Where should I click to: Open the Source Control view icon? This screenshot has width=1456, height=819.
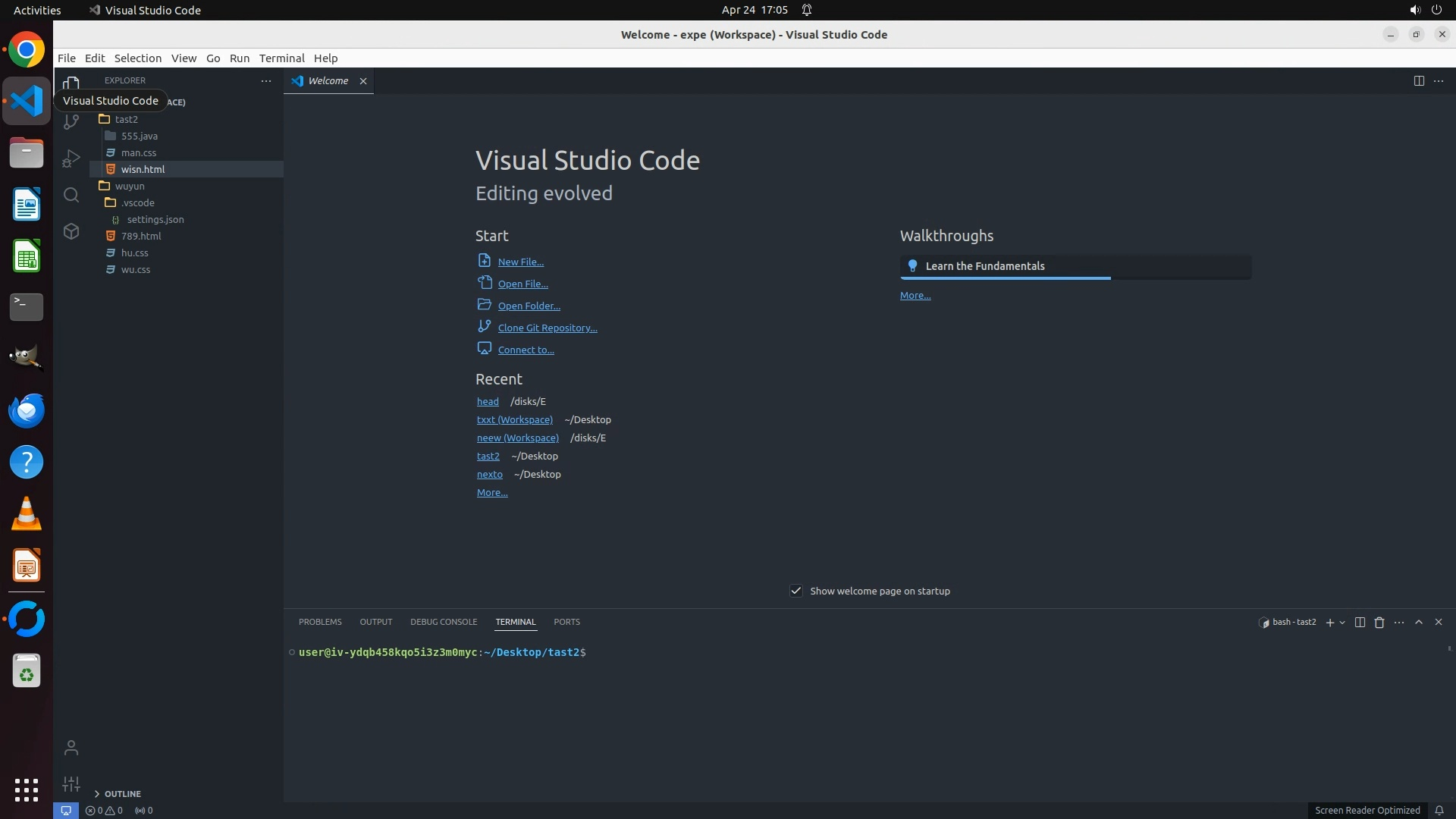(x=71, y=121)
